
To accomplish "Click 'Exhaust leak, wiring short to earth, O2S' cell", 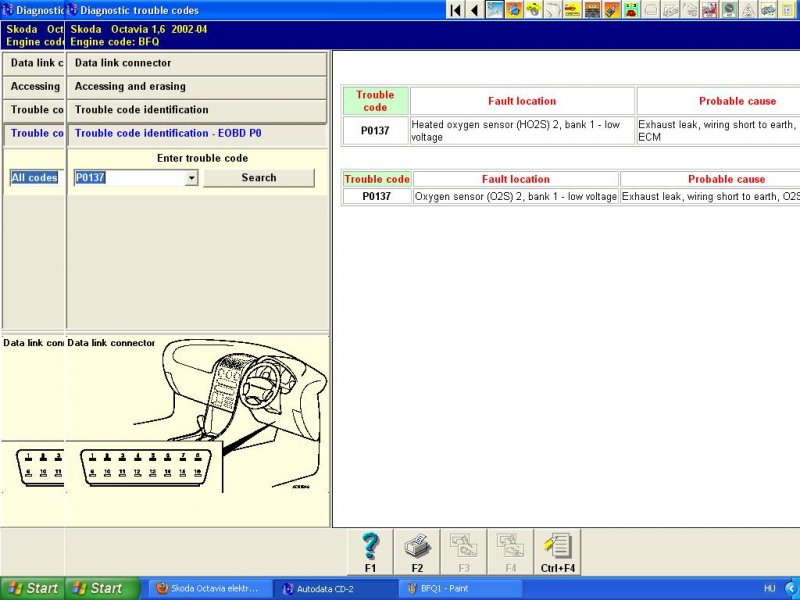I will [x=710, y=196].
